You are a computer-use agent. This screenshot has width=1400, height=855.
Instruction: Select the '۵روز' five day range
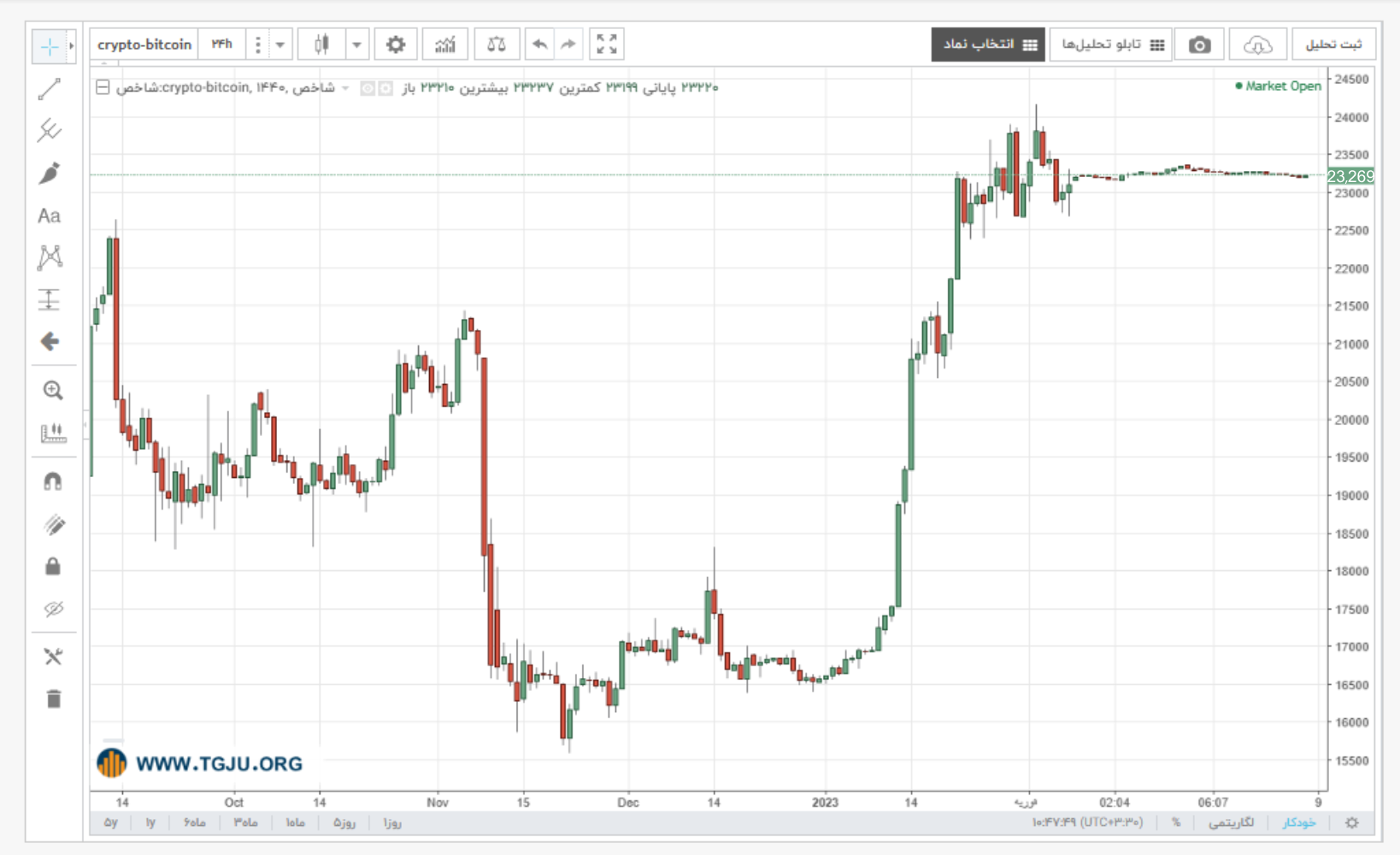[x=344, y=823]
